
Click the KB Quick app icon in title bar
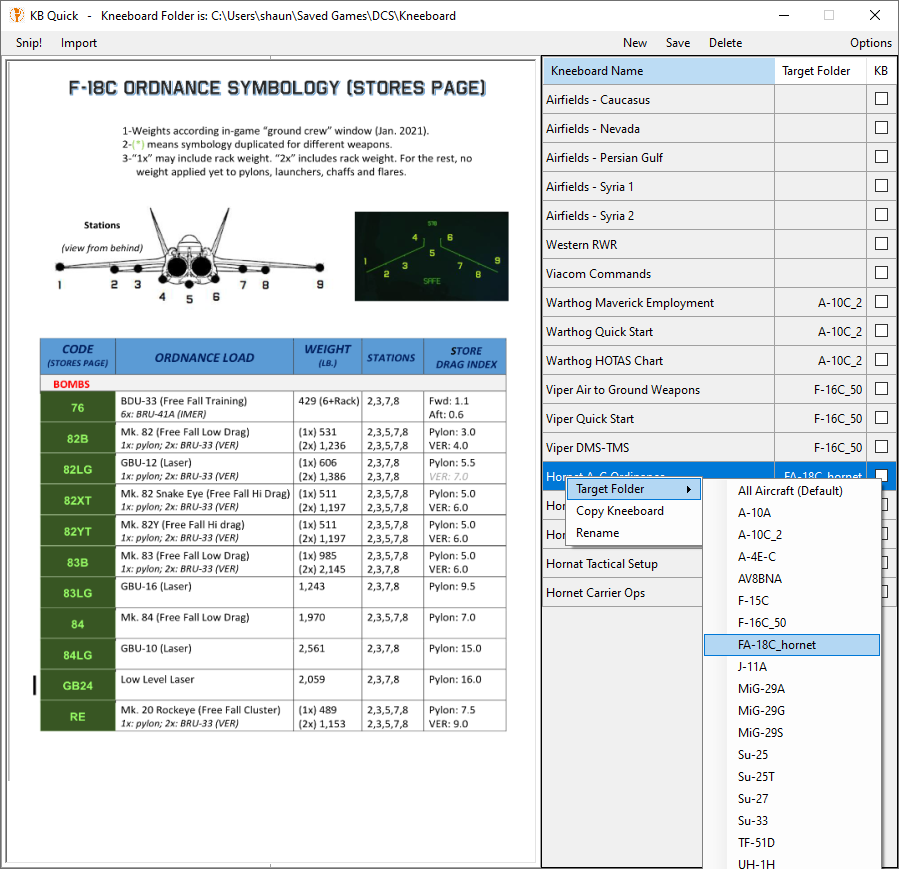pyautogui.click(x=17, y=15)
